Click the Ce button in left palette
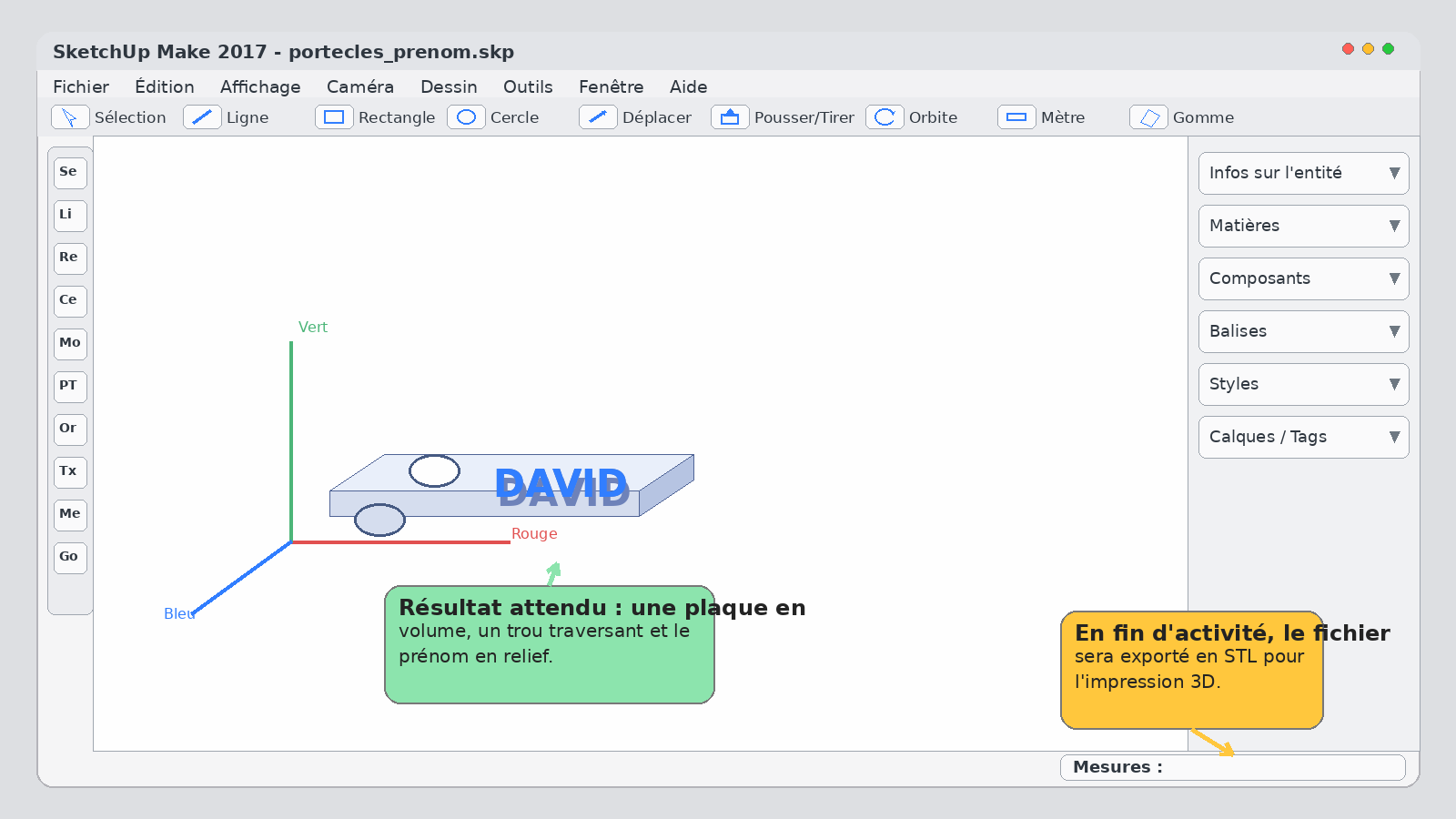This screenshot has width=1456, height=819. (70, 301)
